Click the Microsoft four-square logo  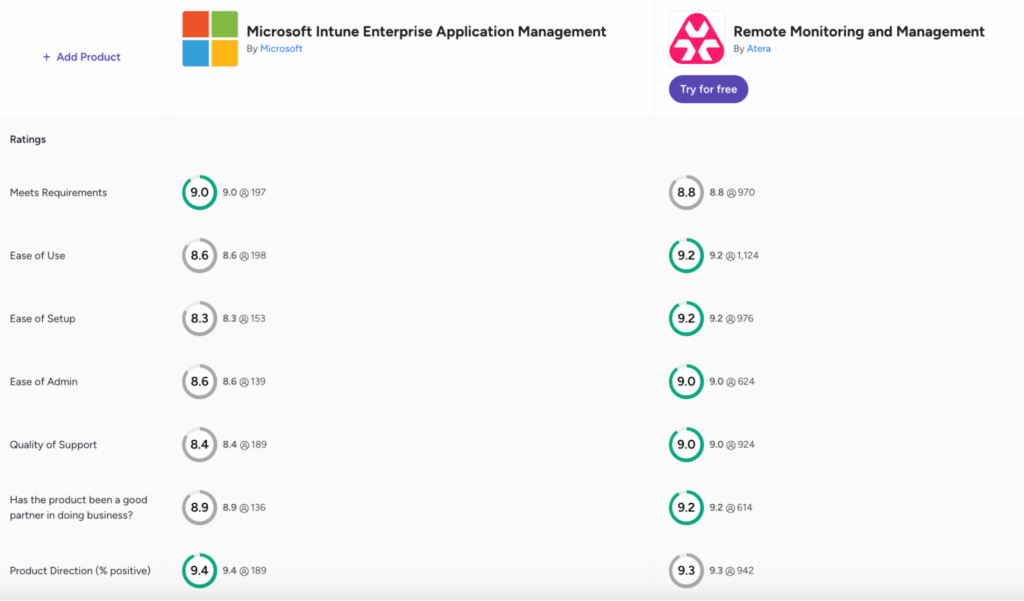click(210, 39)
